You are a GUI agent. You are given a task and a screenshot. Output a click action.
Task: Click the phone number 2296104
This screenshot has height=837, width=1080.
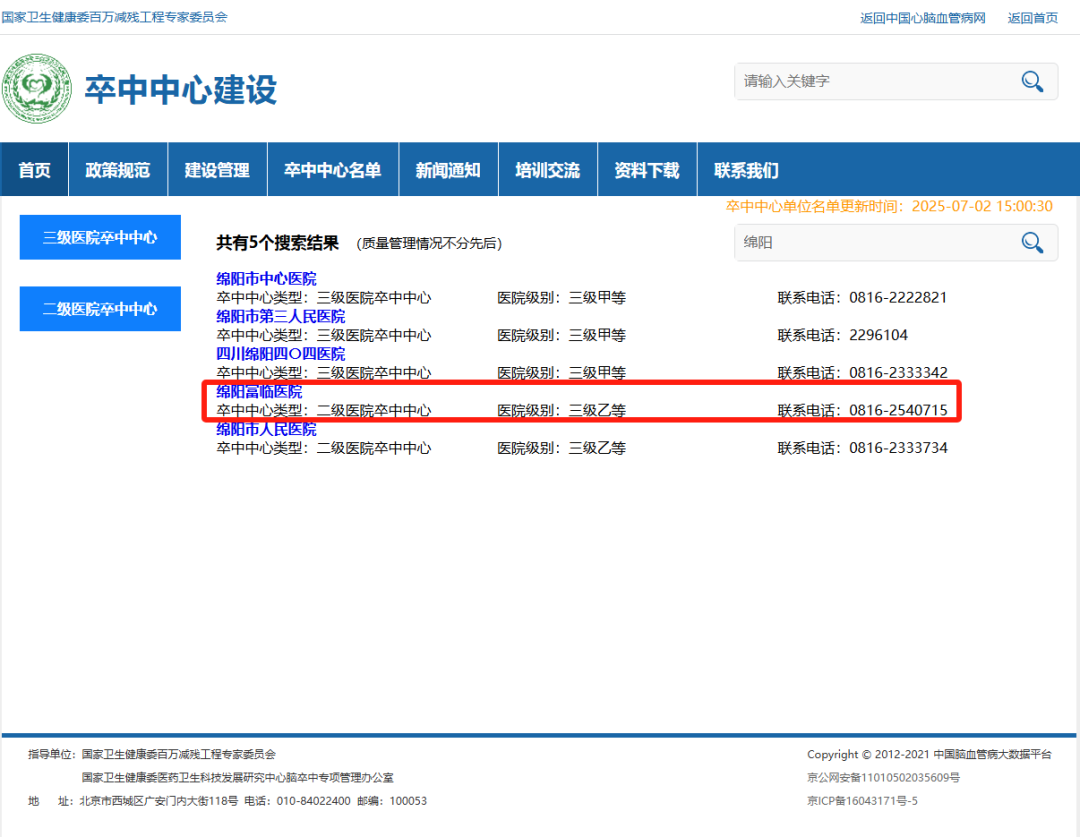tap(878, 335)
